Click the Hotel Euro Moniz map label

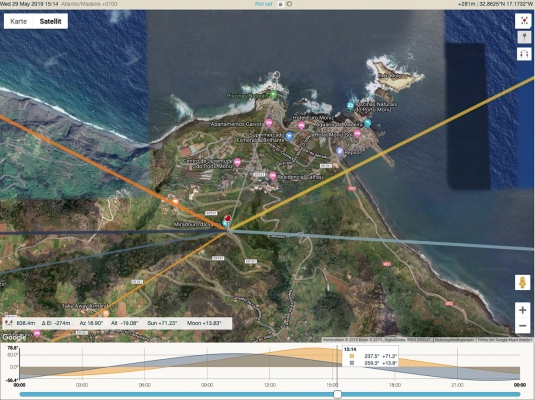[x=313, y=118]
